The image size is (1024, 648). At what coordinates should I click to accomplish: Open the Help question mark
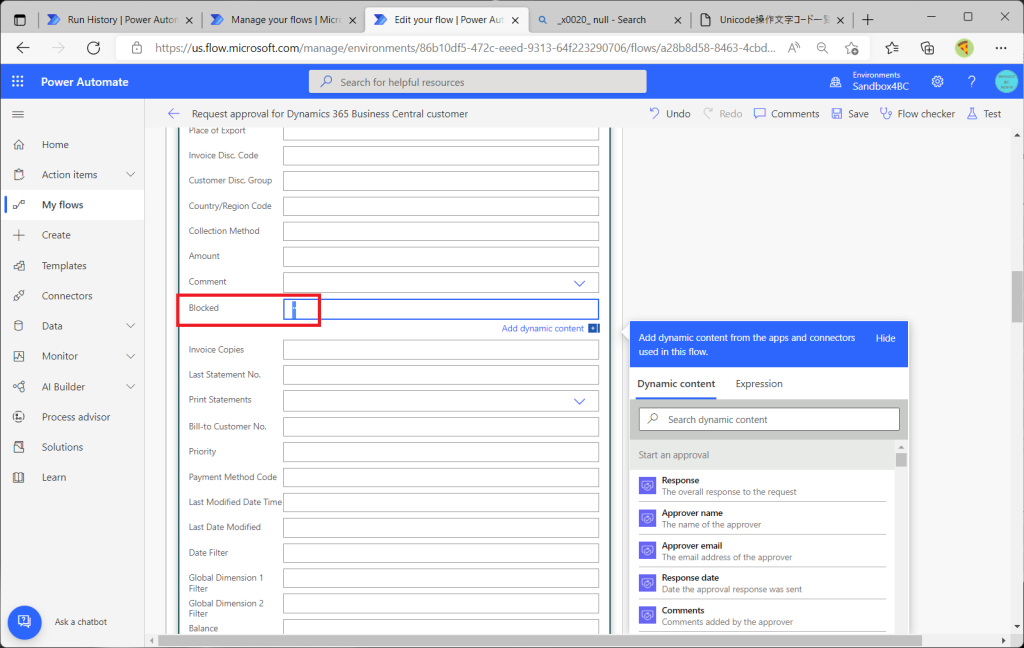[x=971, y=82]
